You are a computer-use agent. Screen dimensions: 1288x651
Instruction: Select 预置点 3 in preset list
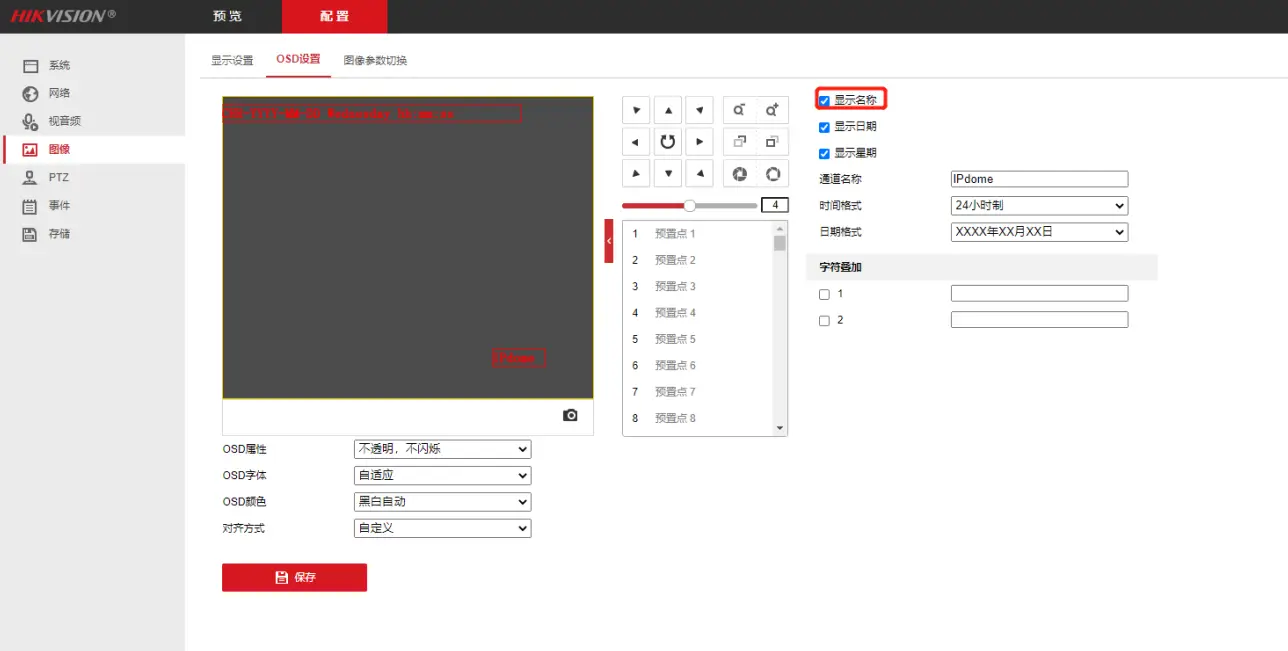tap(675, 286)
